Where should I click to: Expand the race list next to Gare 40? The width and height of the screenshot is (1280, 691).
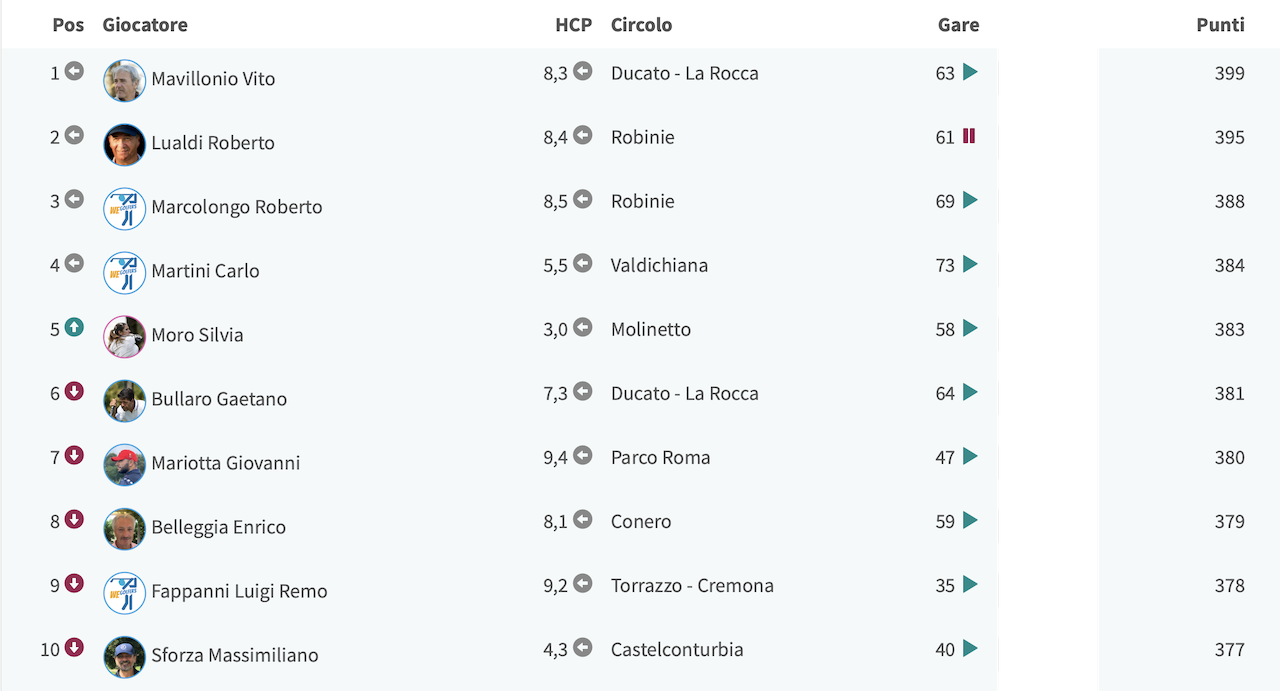970,648
